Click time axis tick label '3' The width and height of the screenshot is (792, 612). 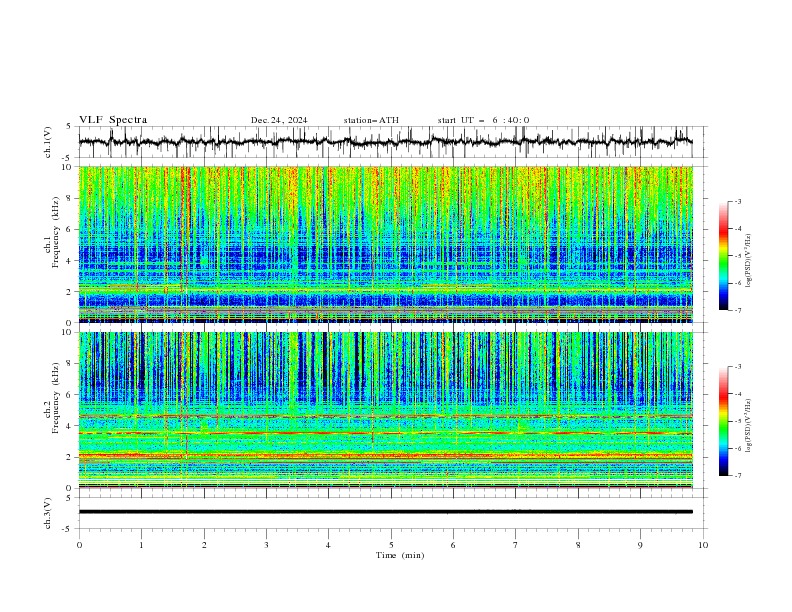click(x=266, y=545)
